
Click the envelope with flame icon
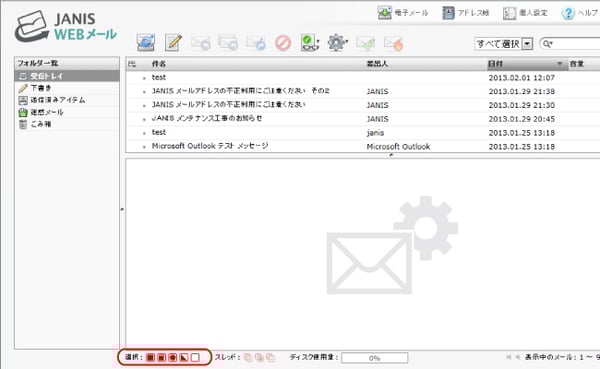pyautogui.click(x=393, y=43)
